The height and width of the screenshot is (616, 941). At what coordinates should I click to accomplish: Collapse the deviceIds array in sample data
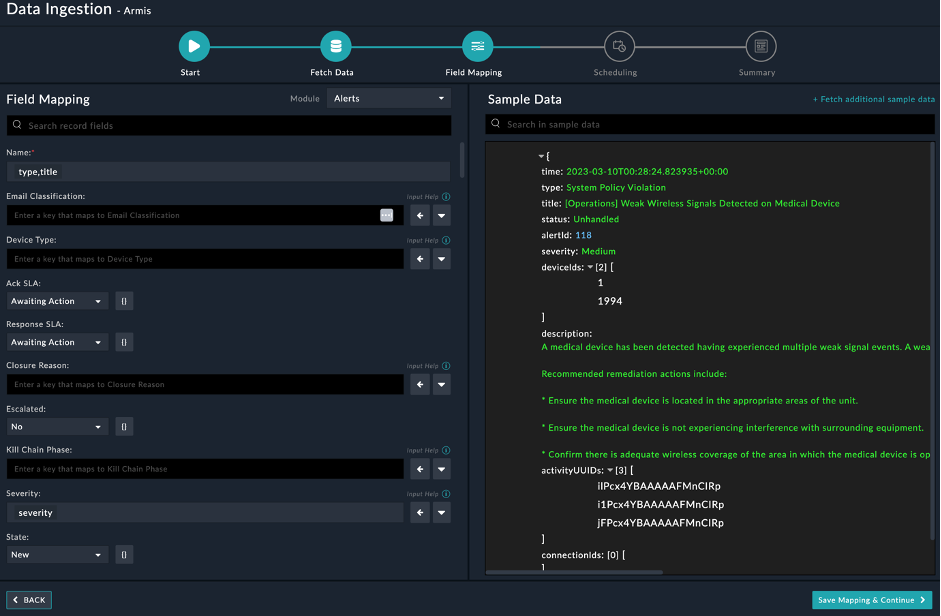(590, 268)
